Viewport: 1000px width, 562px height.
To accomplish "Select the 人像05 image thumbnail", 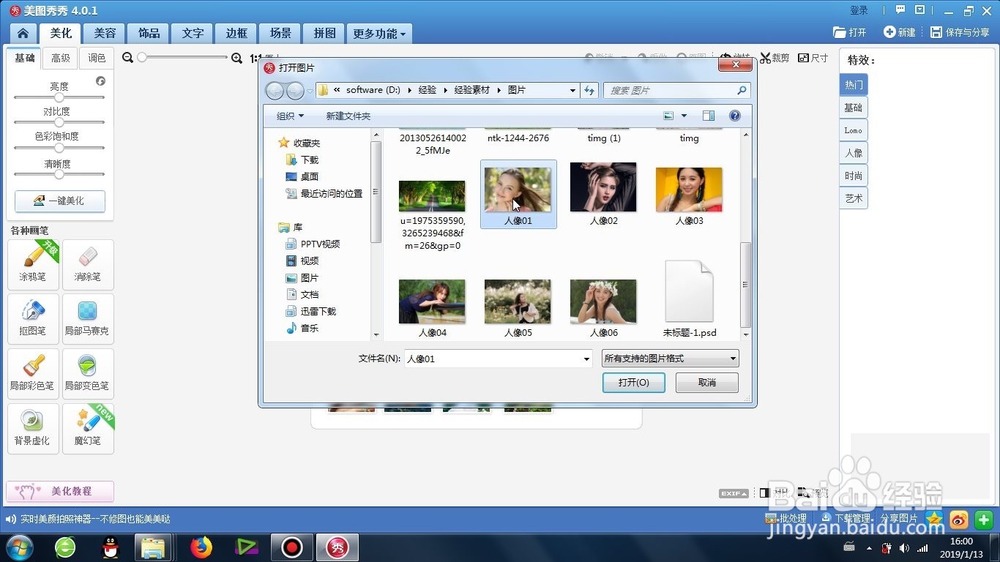I will point(517,307).
